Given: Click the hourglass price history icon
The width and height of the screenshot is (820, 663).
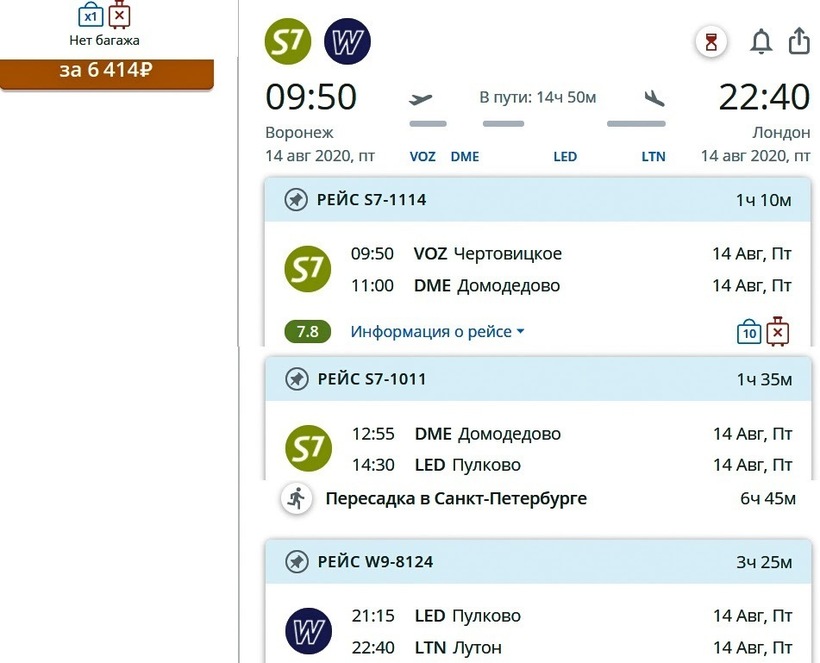Looking at the screenshot, I should point(711,42).
